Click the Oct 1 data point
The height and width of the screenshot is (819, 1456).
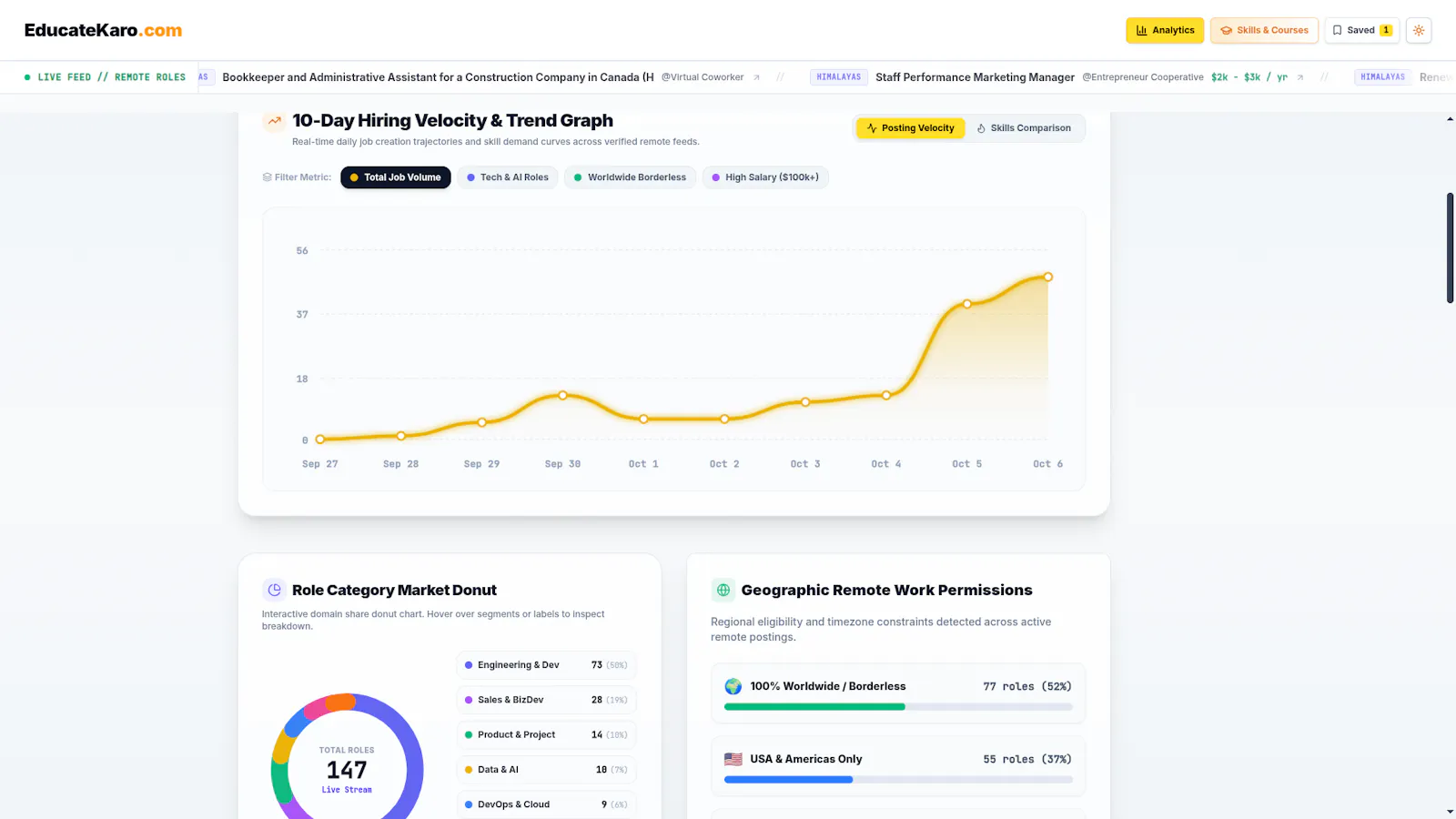[x=644, y=420]
